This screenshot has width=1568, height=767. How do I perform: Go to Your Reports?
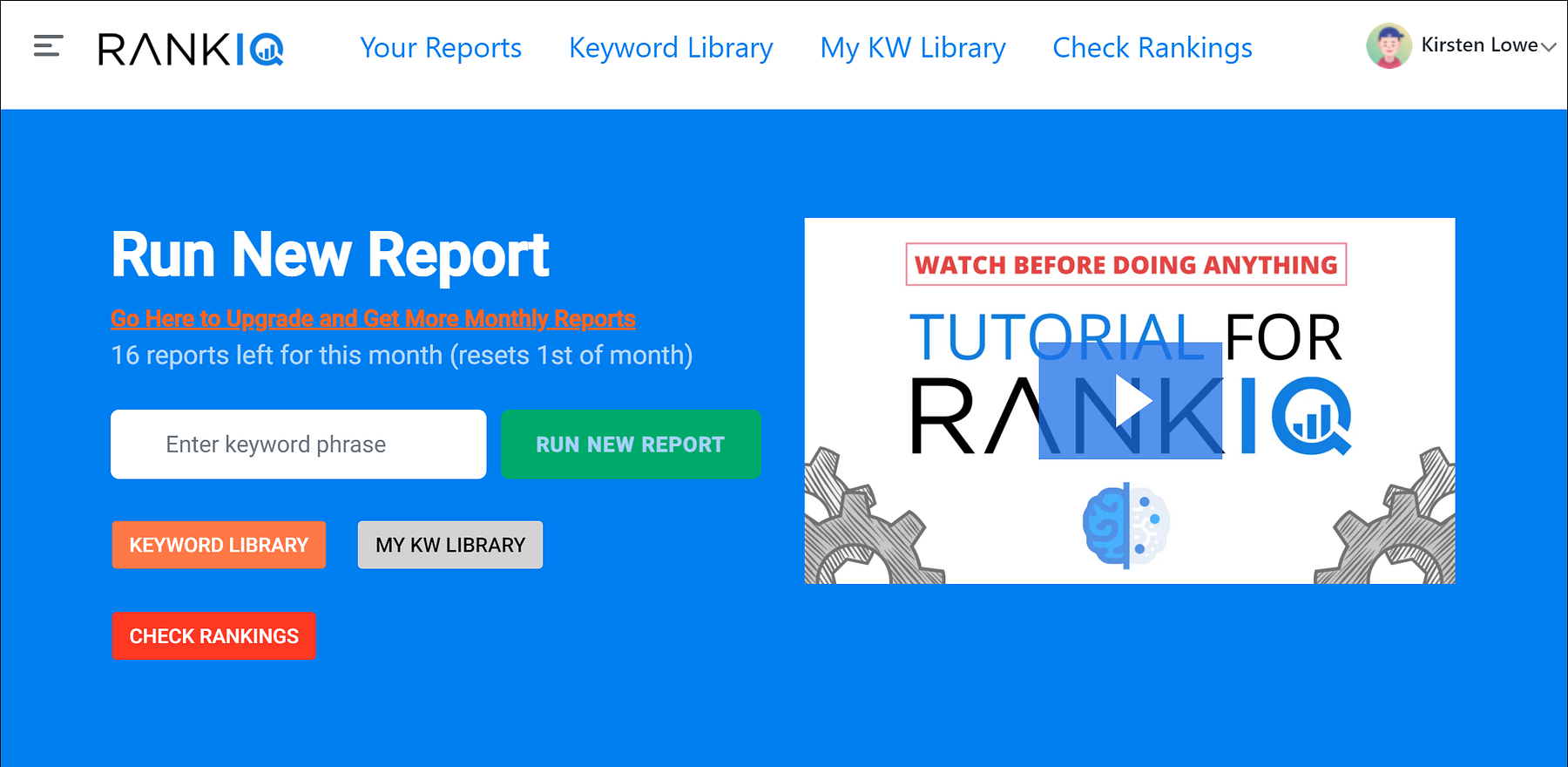pos(441,48)
